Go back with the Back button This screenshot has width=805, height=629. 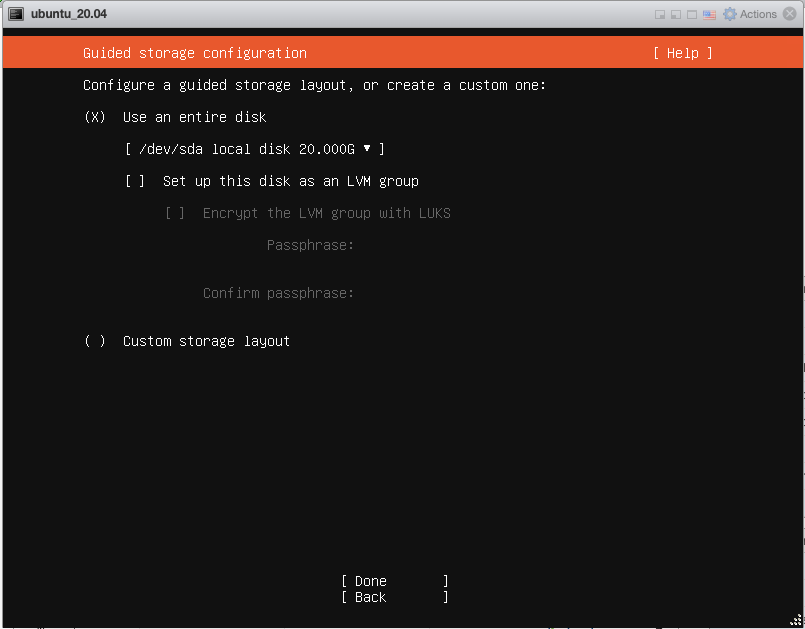coord(395,597)
